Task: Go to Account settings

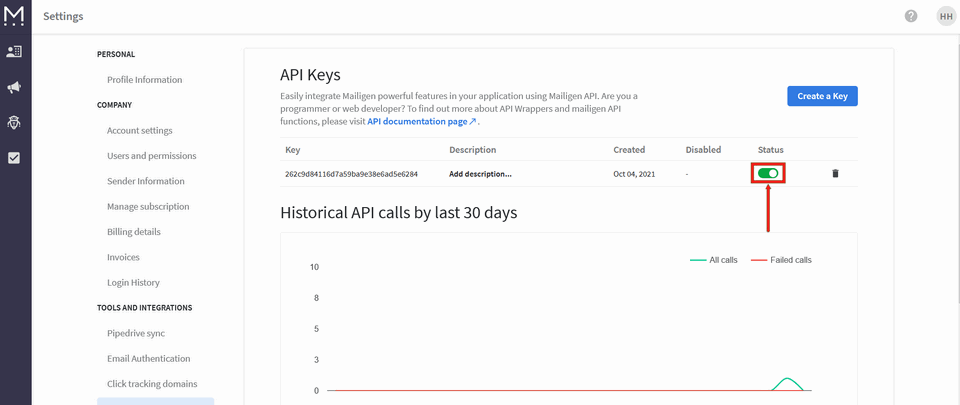Action: (140, 130)
